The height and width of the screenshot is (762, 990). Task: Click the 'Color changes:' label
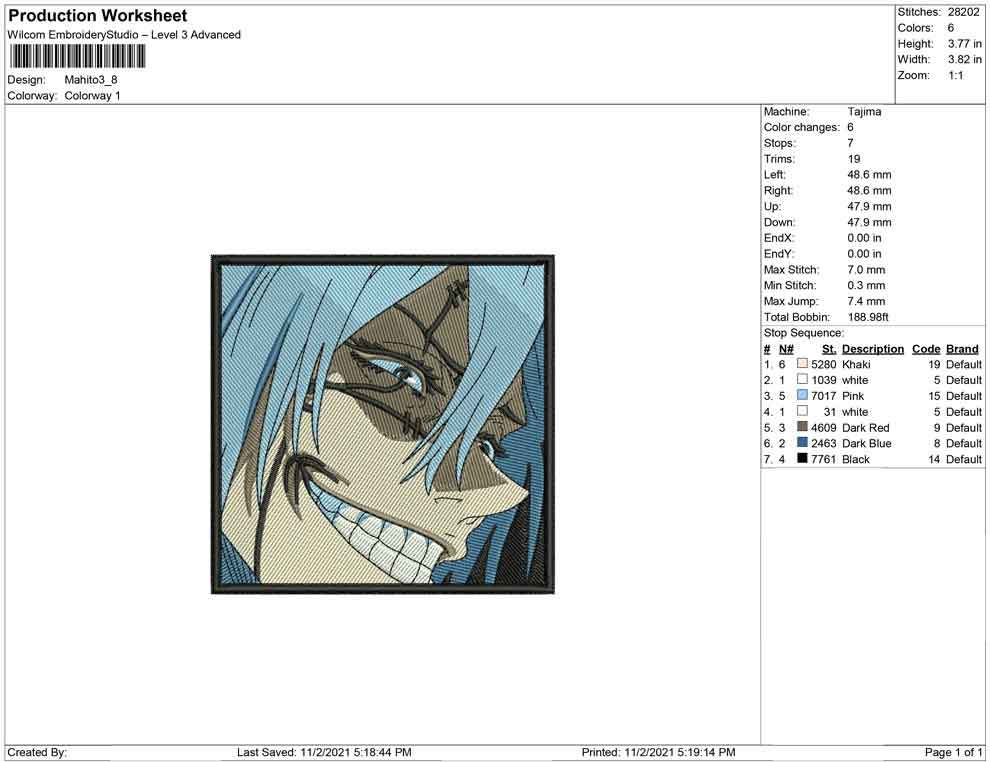(x=802, y=127)
